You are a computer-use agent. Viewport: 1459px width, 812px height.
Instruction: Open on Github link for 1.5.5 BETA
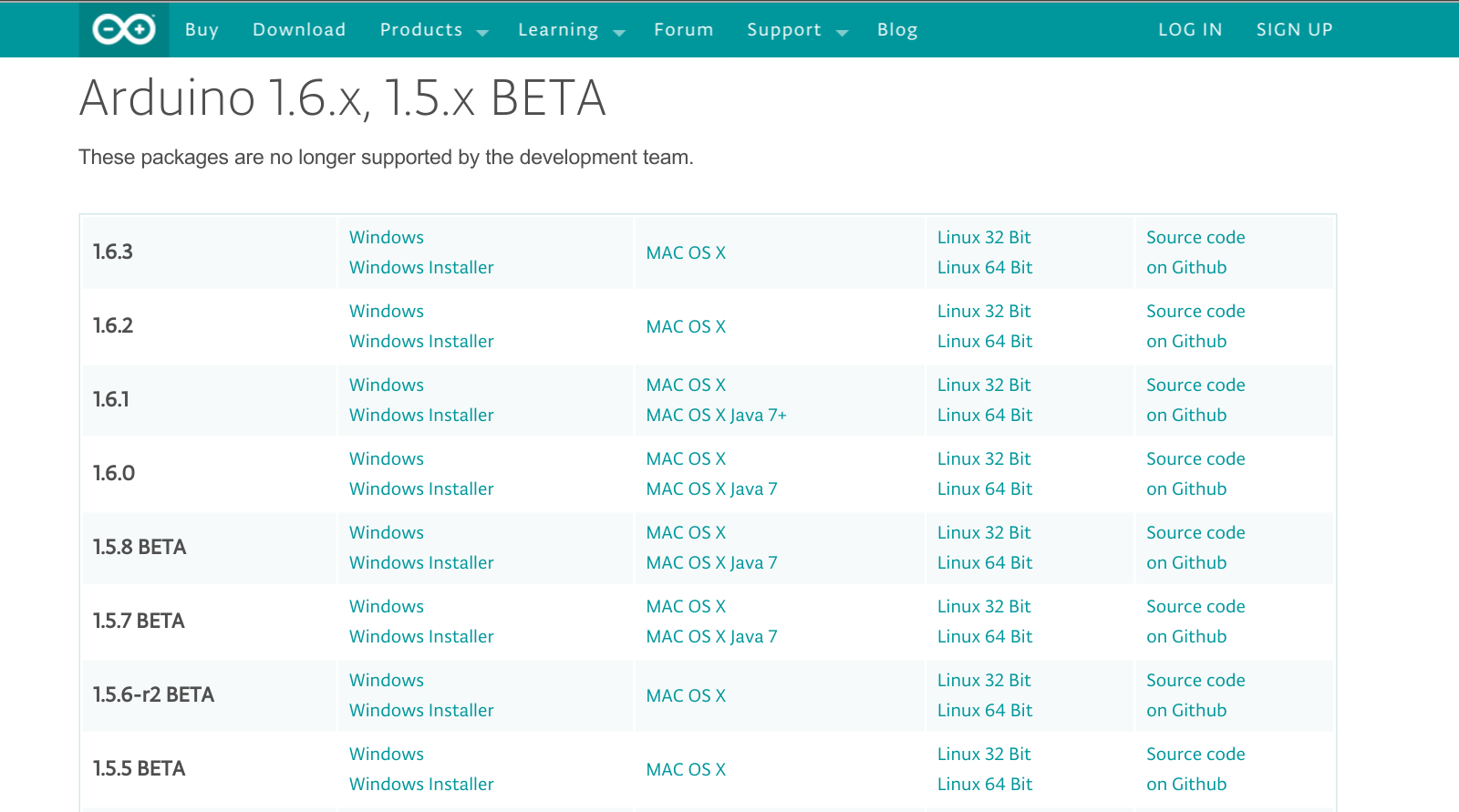tap(1186, 785)
